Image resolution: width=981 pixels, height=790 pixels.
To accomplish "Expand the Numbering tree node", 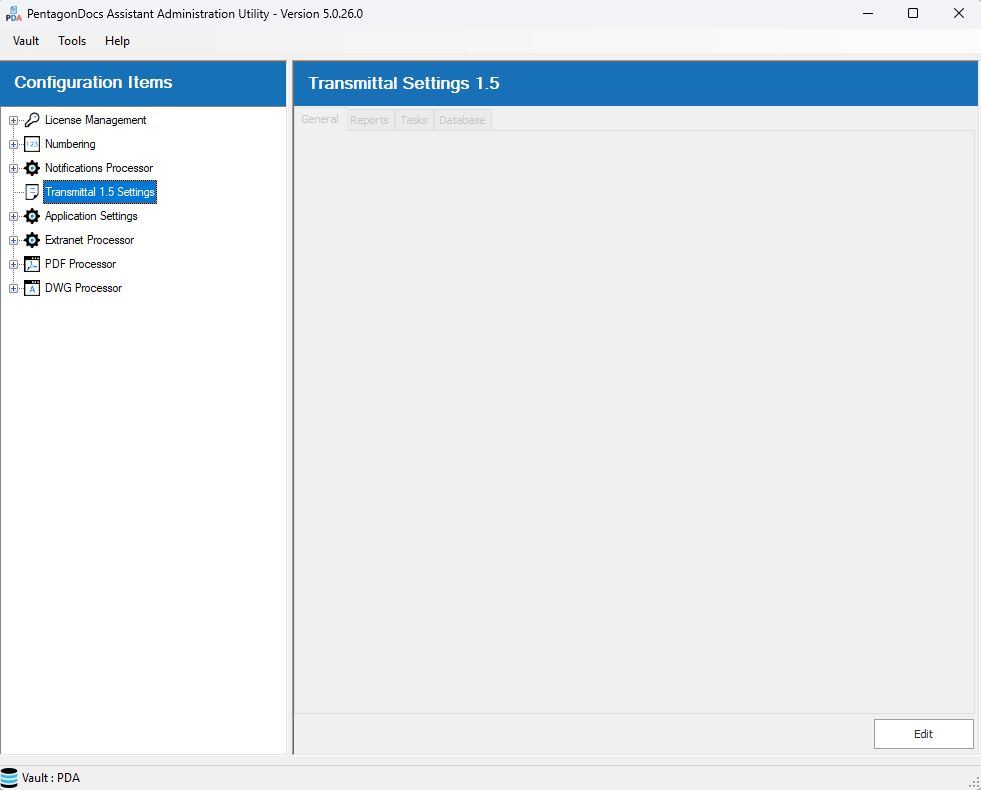I will pyautogui.click(x=13, y=144).
